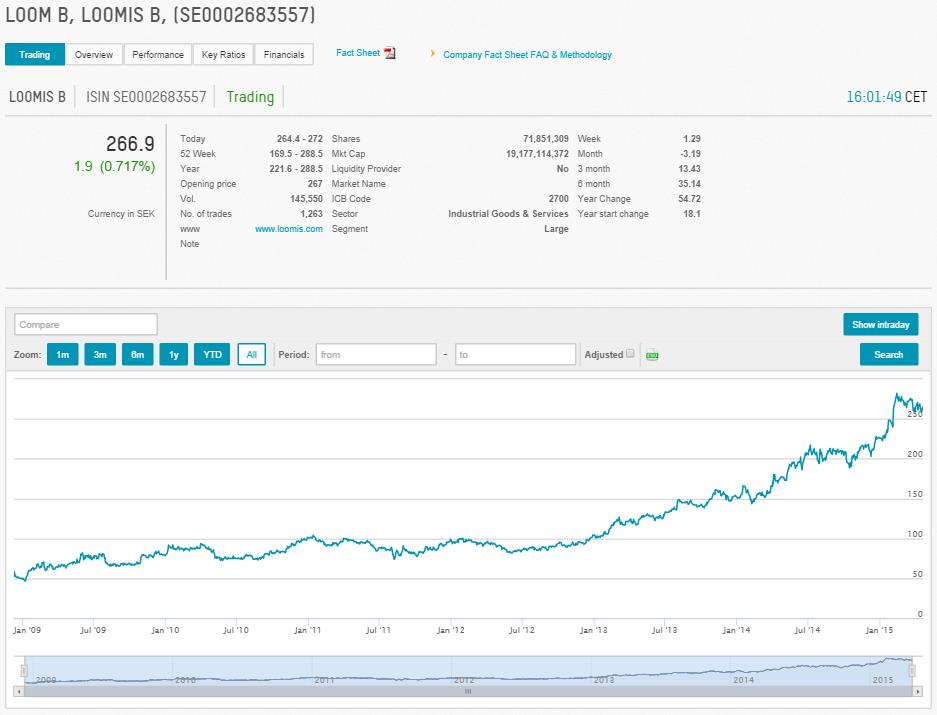The image size is (937, 715).
Task: Click the Period from date field
Action: [x=376, y=355]
